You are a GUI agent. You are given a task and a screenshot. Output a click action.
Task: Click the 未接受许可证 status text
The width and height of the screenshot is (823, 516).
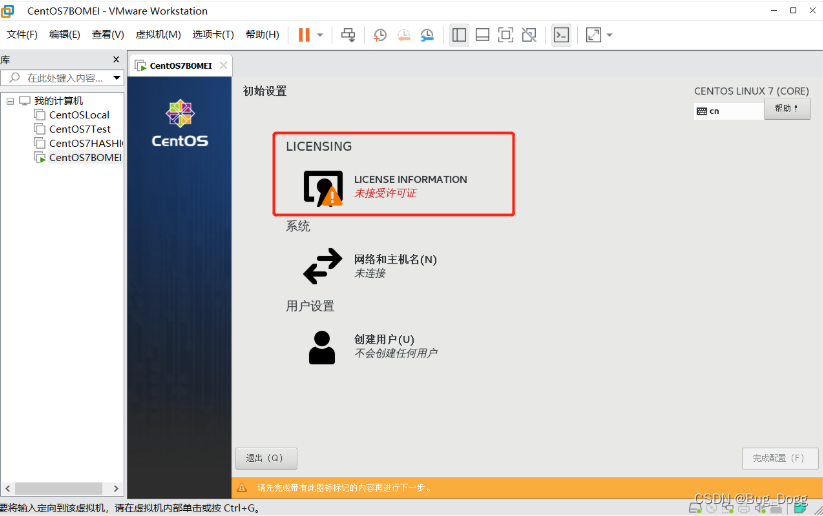tap(385, 193)
